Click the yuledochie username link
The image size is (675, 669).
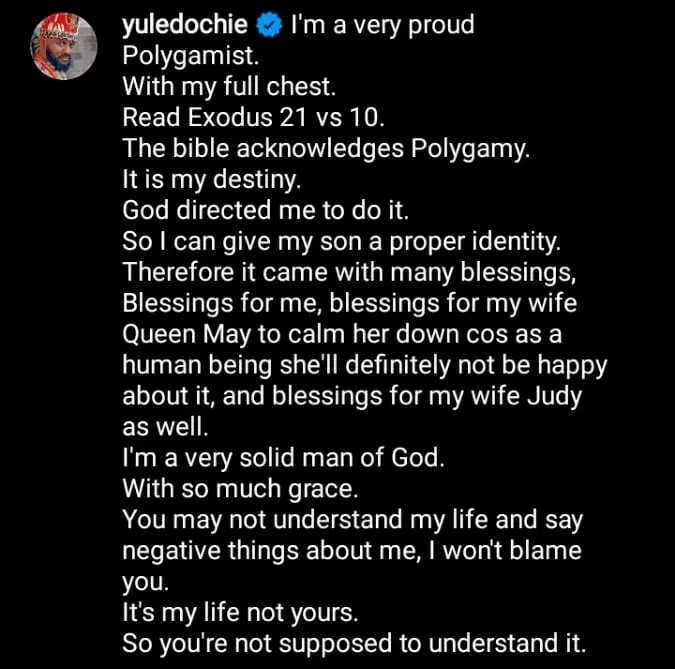[185, 25]
